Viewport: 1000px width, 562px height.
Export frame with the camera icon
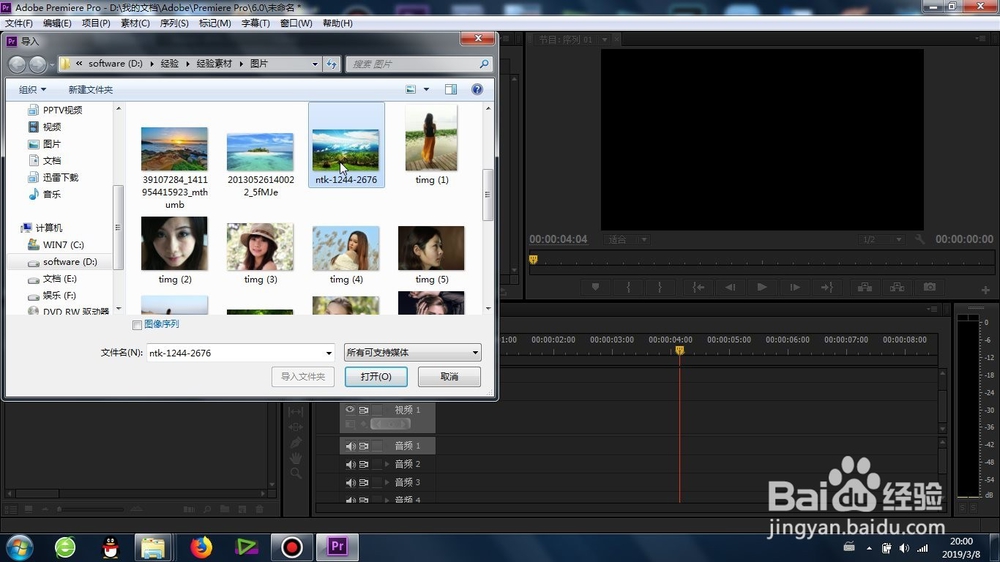930,287
